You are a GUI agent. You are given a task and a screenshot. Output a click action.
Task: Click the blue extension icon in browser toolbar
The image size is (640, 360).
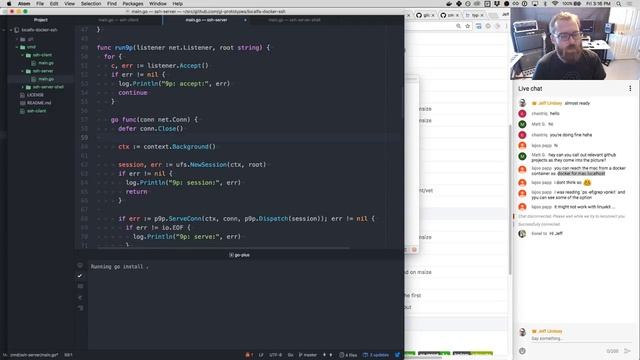click(478, 26)
